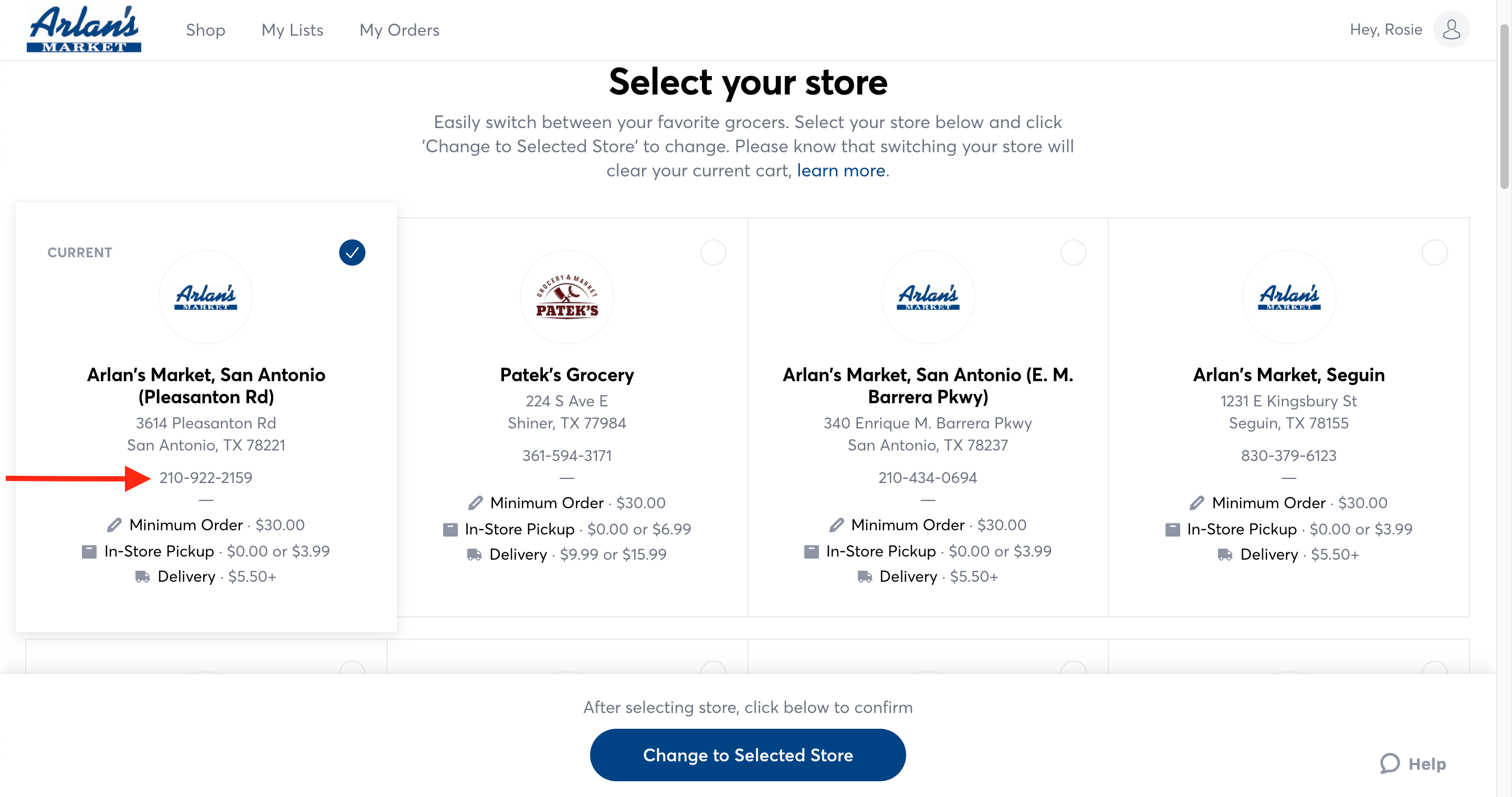Click the Help chat bubble icon
This screenshot has height=797, width=1512.
click(x=1389, y=763)
